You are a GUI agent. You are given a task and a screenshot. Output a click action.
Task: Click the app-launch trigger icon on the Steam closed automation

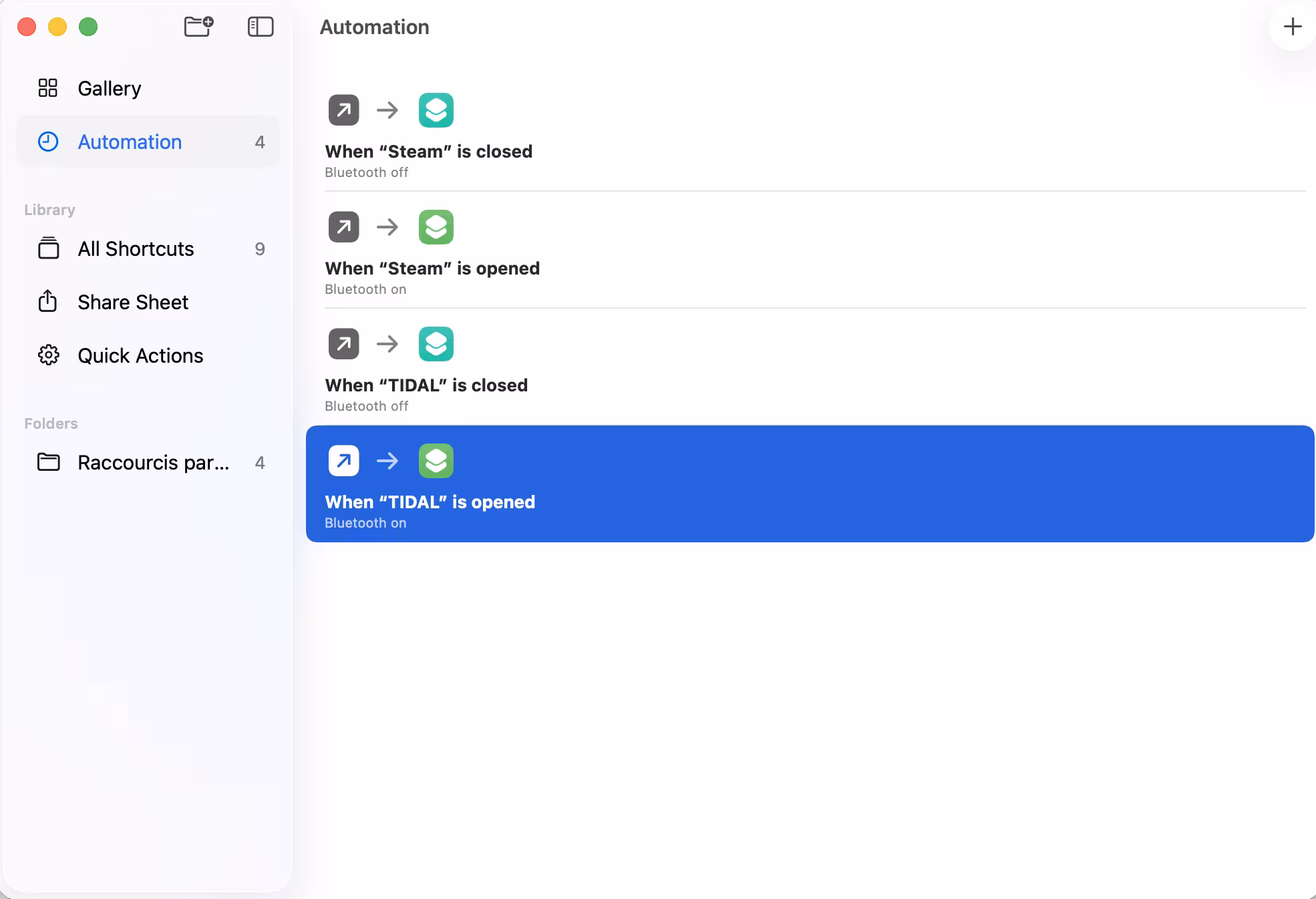(x=343, y=110)
